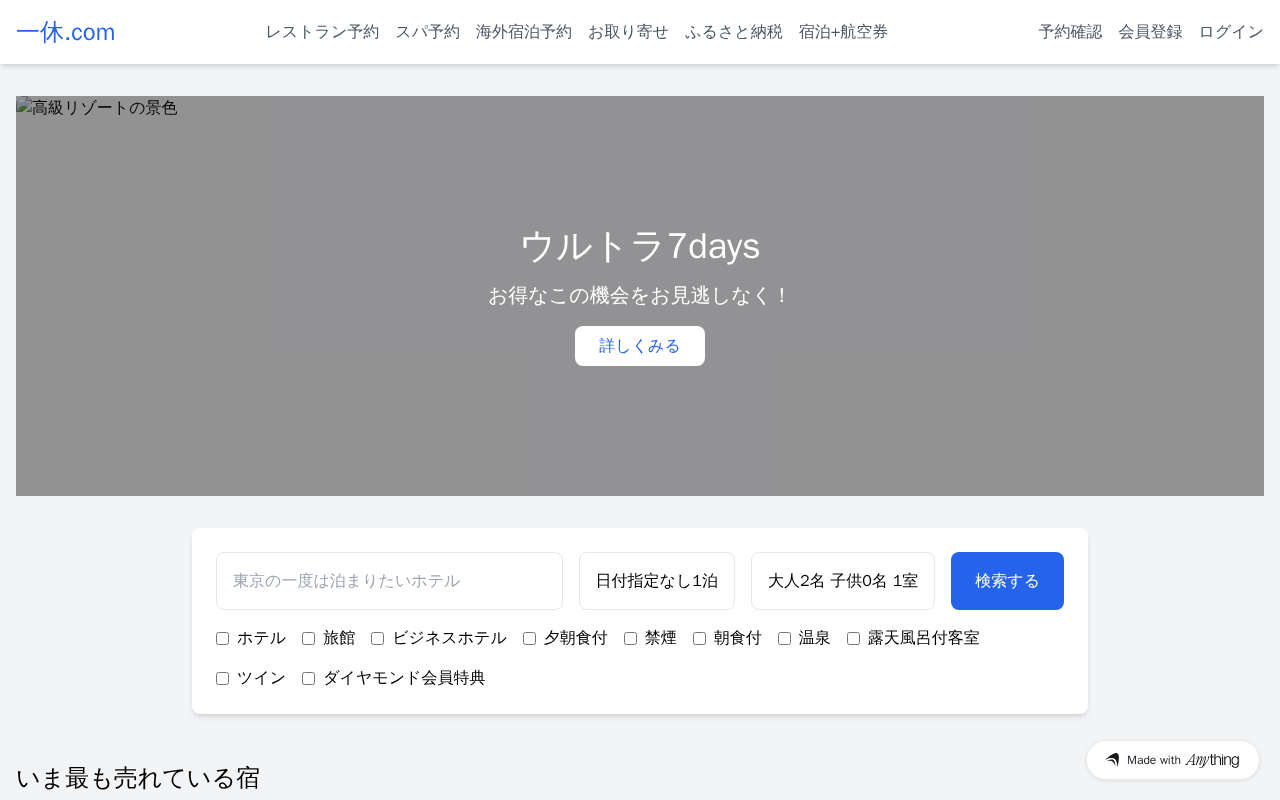The height and width of the screenshot is (800, 1280).
Task: Click the 予約確認 link
Action: click(1070, 32)
